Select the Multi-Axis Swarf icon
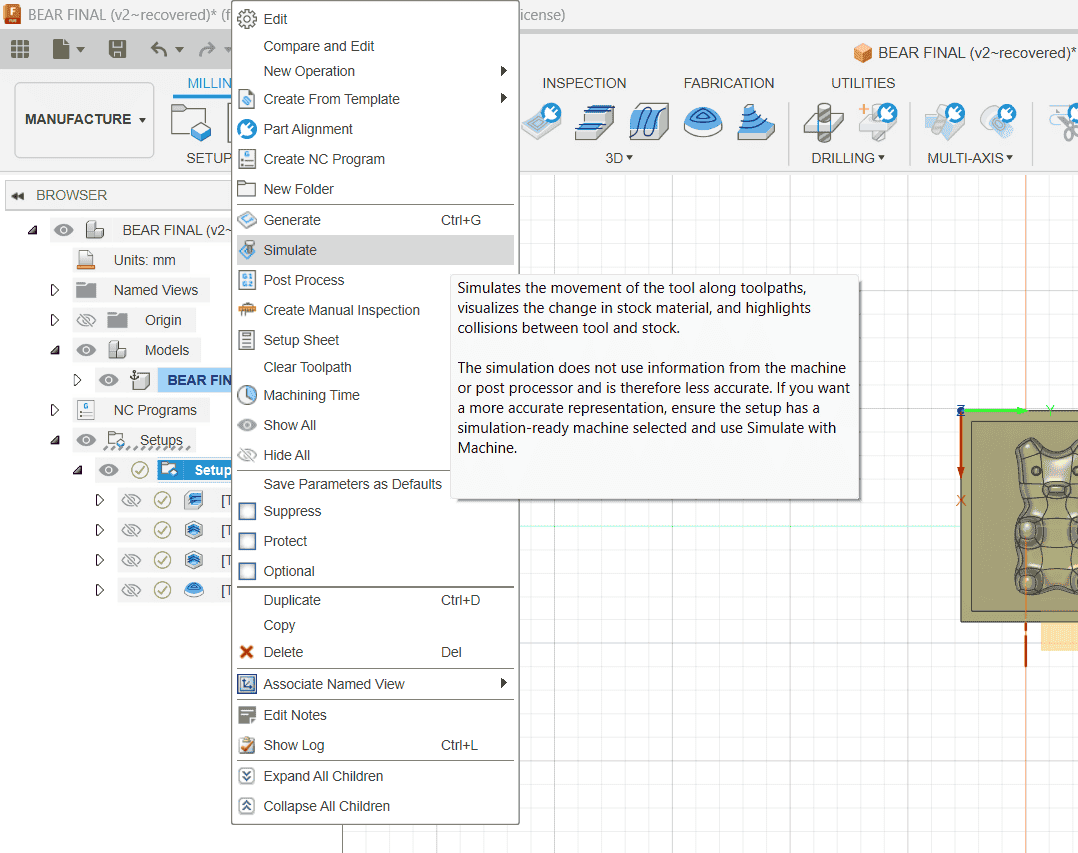 coord(945,122)
